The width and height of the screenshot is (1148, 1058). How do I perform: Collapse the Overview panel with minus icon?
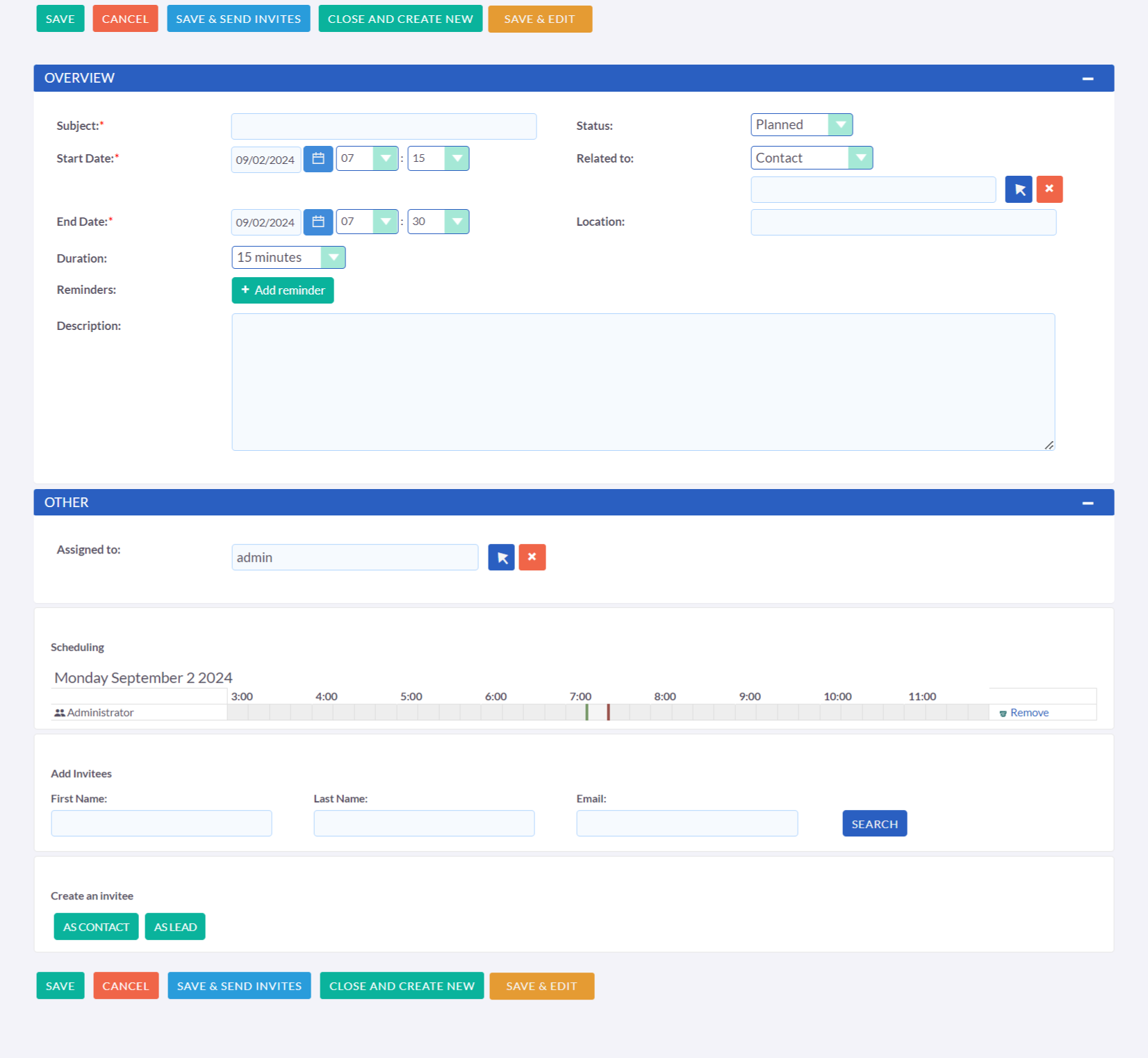tap(1088, 78)
